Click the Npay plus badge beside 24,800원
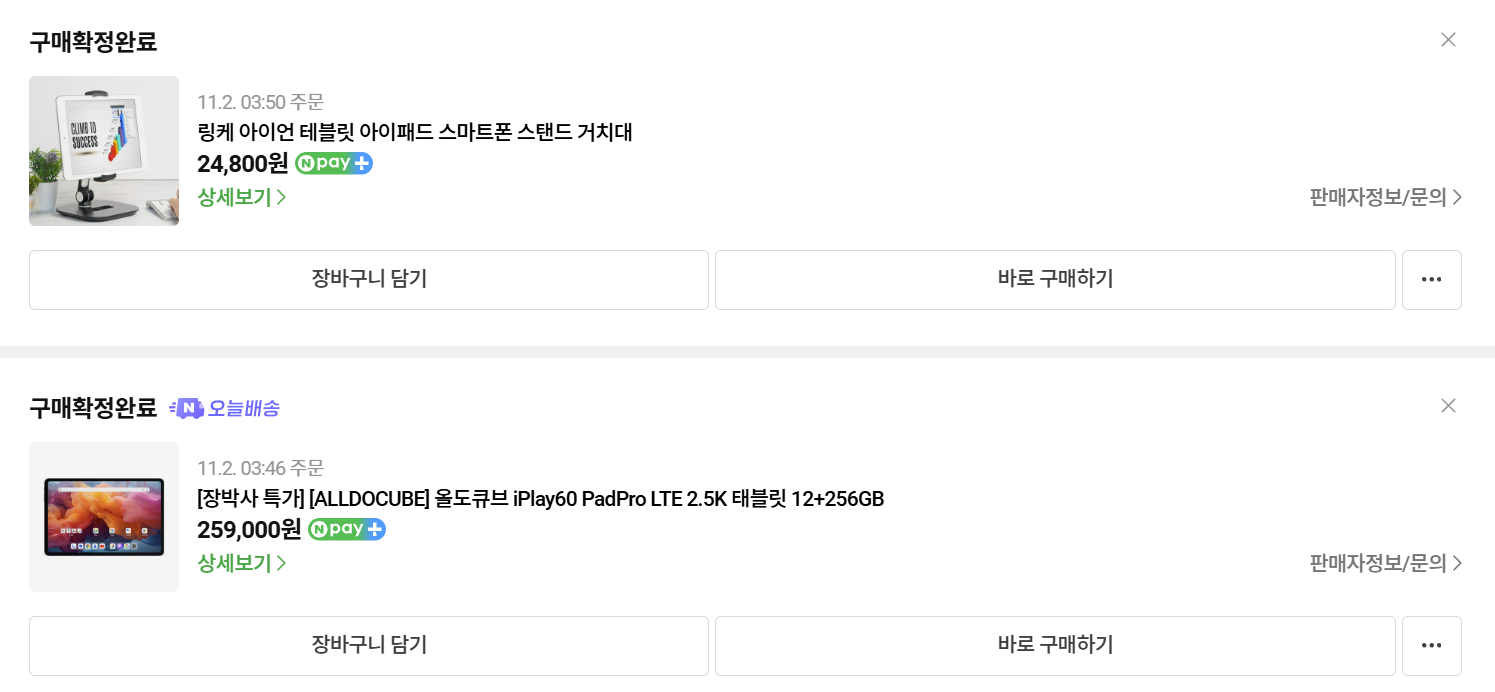The height and width of the screenshot is (692, 1495). click(x=334, y=164)
